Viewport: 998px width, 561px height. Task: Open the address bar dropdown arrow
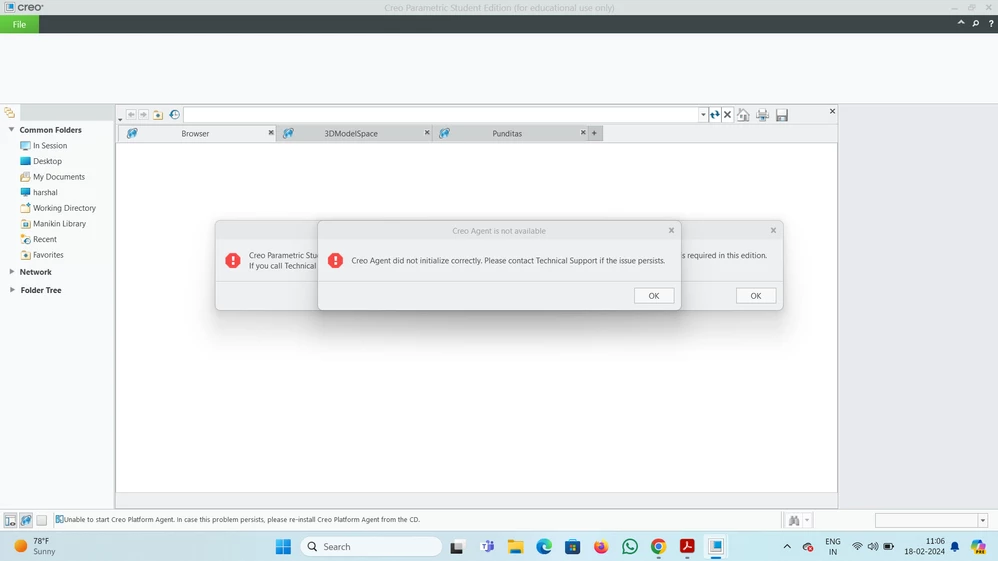tap(703, 115)
